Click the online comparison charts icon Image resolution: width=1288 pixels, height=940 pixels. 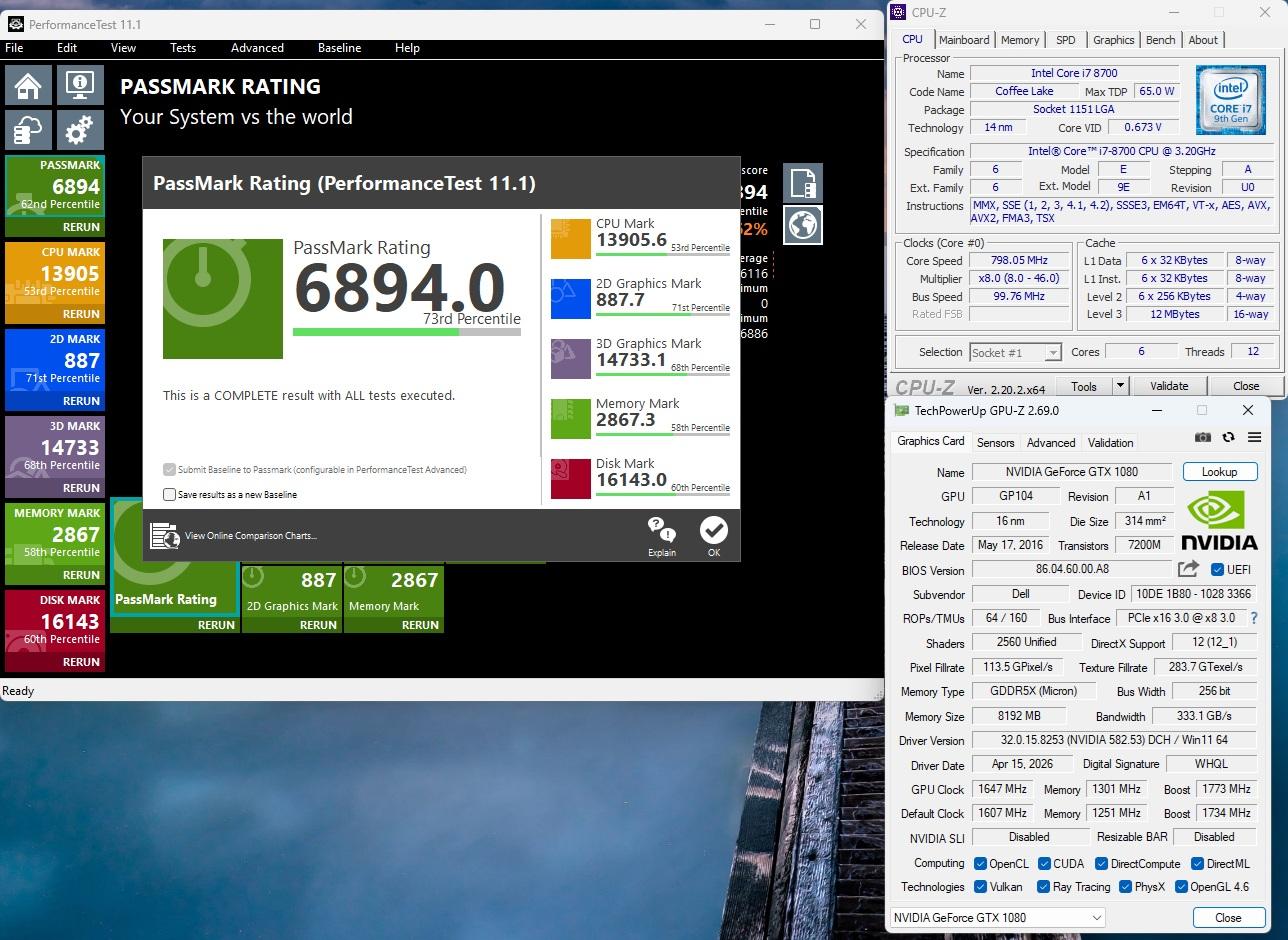click(x=164, y=536)
